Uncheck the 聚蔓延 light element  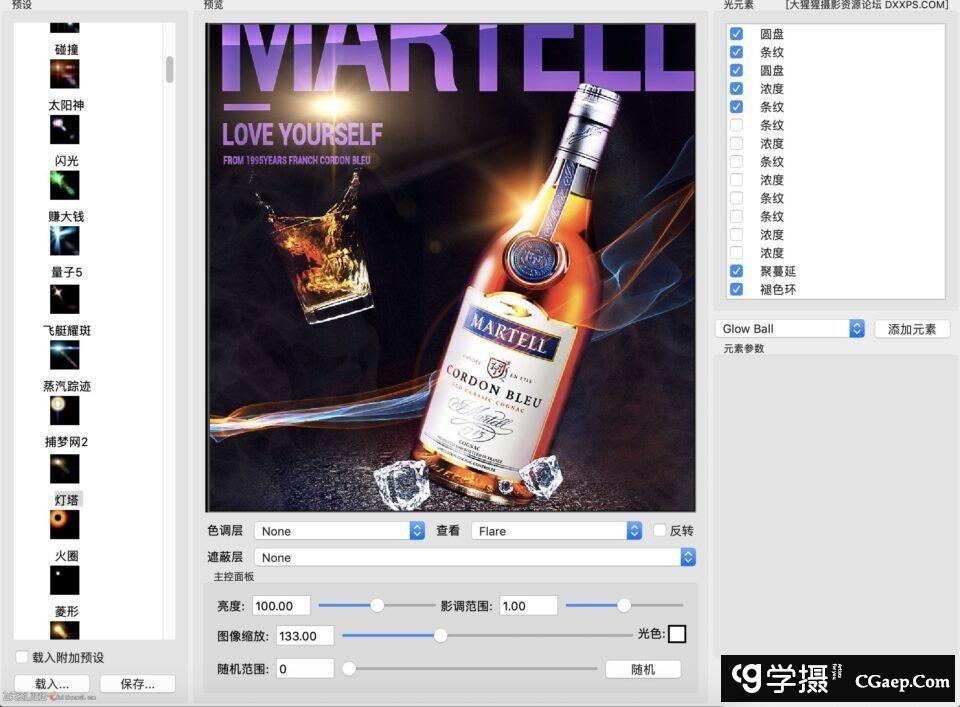[737, 271]
